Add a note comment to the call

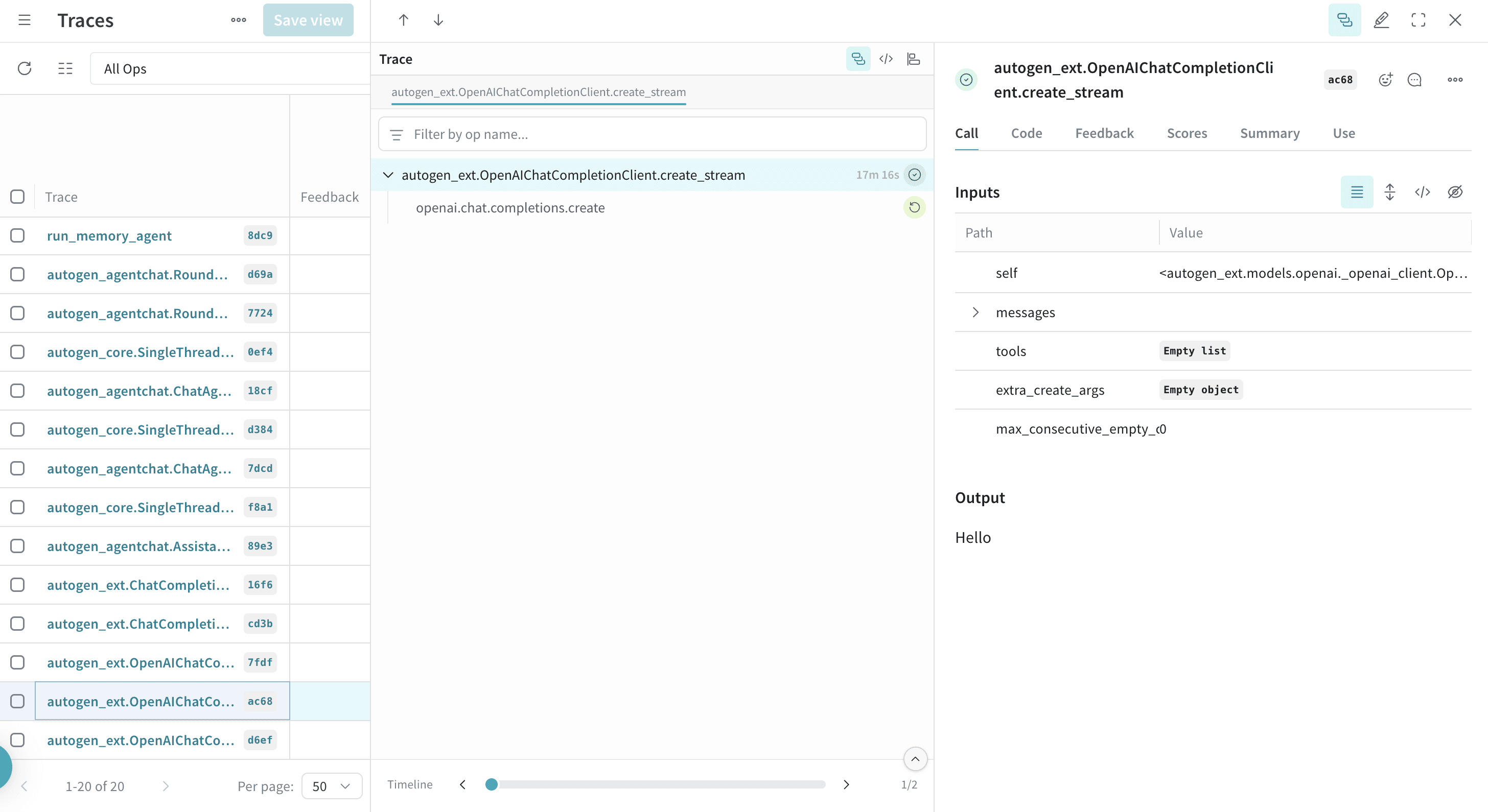[1414, 80]
